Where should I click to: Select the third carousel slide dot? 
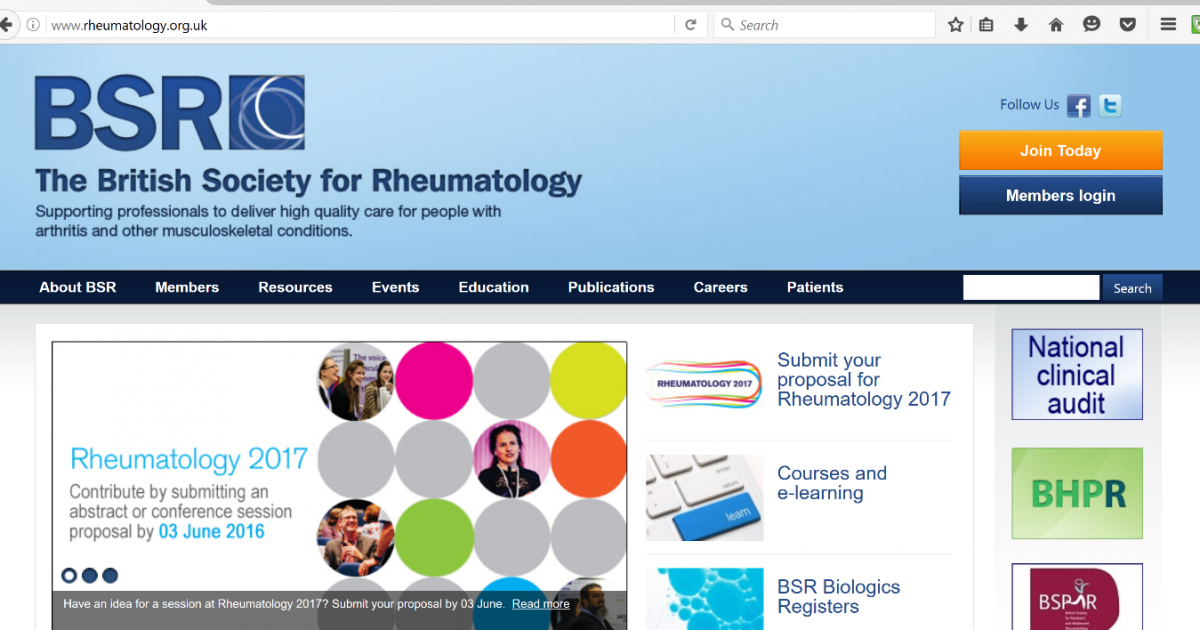pyautogui.click(x=110, y=575)
